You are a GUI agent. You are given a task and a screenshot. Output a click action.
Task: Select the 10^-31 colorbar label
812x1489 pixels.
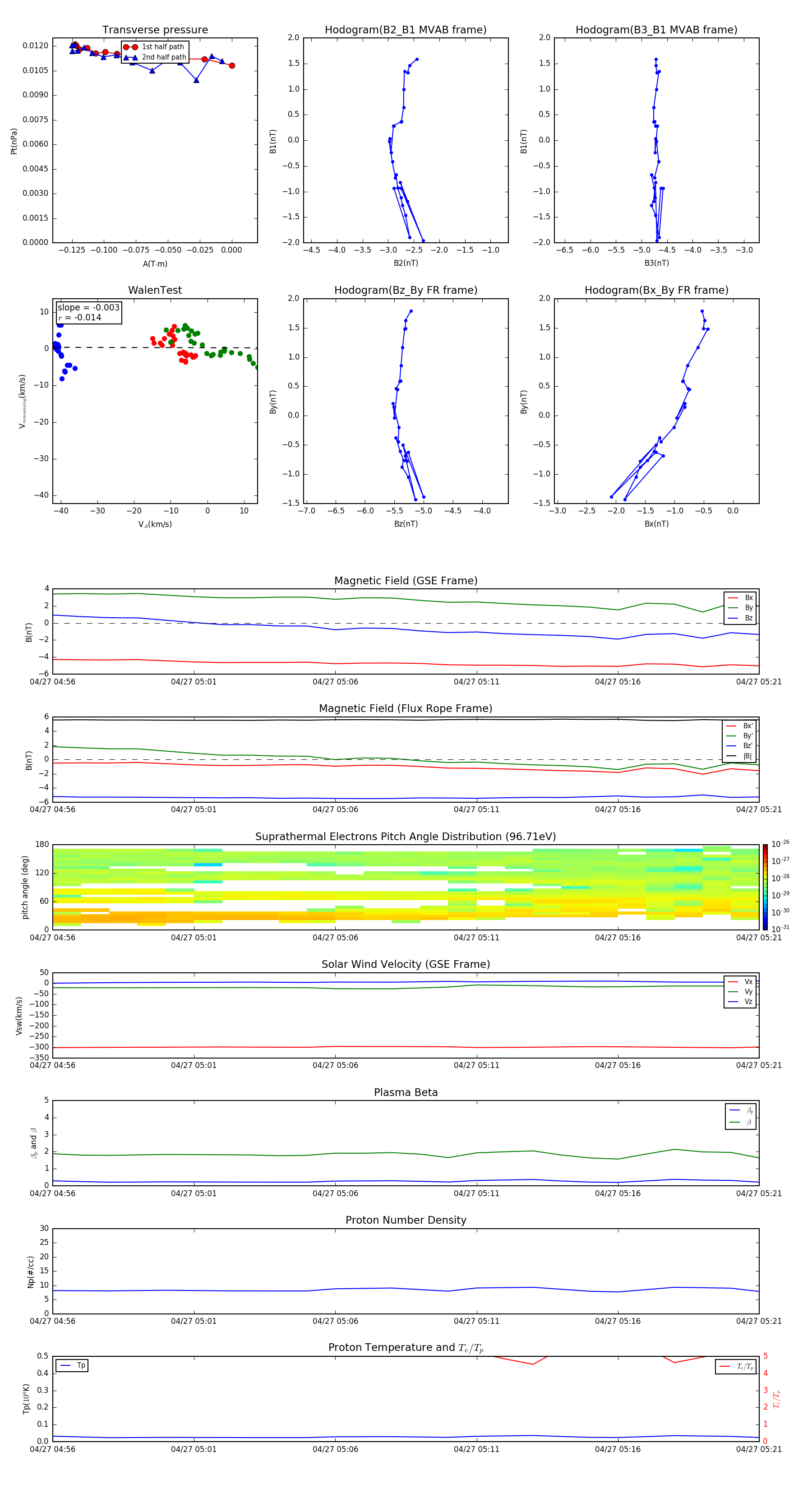click(780, 929)
